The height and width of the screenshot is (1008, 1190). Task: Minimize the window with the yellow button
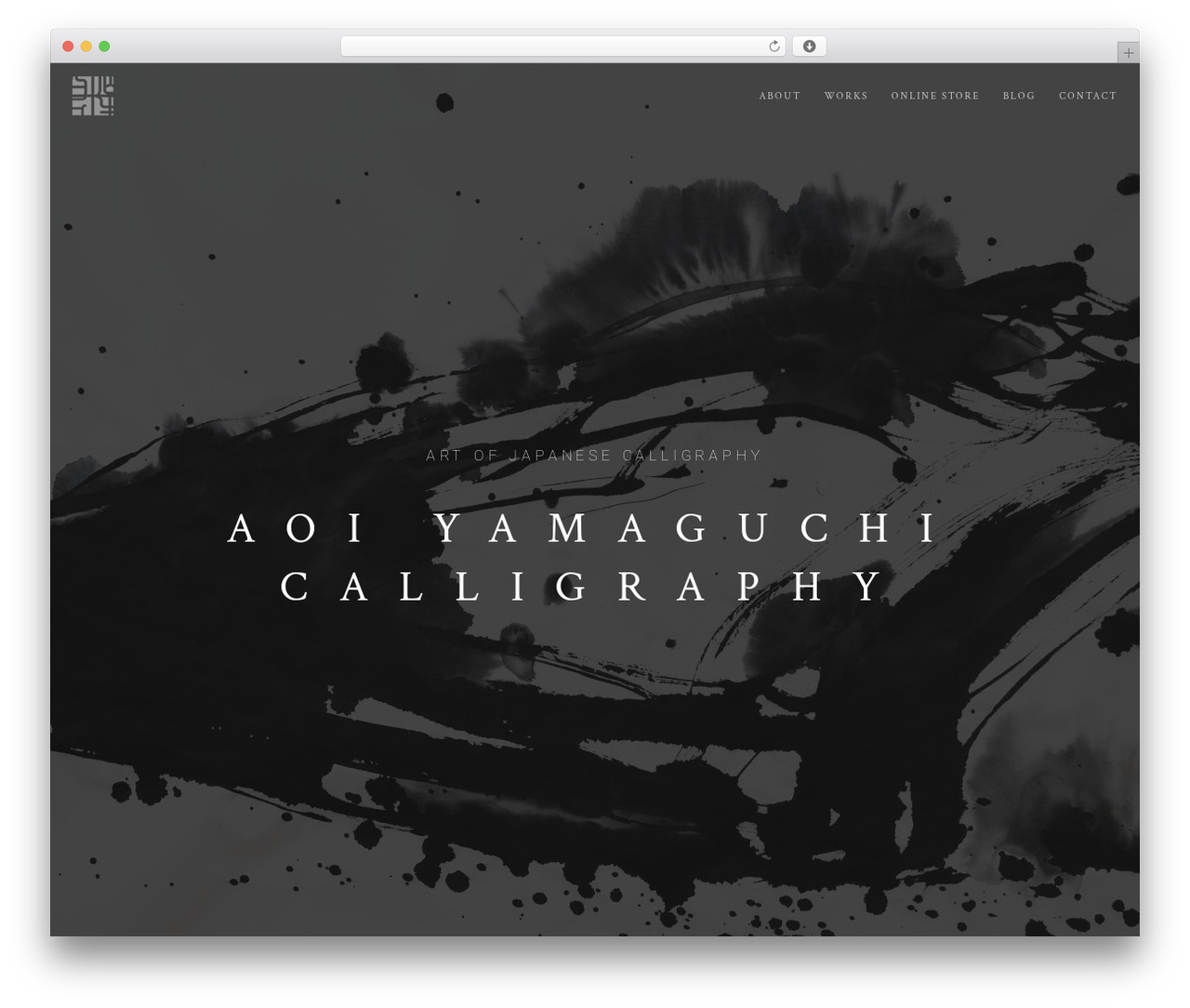pyautogui.click(x=86, y=46)
